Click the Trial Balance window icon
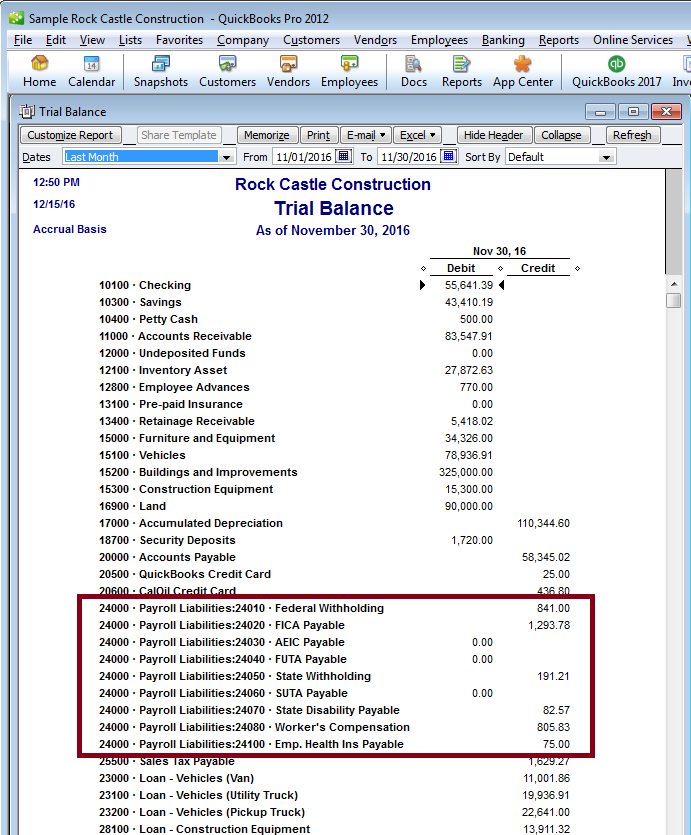The width and height of the screenshot is (691, 835). [27, 111]
